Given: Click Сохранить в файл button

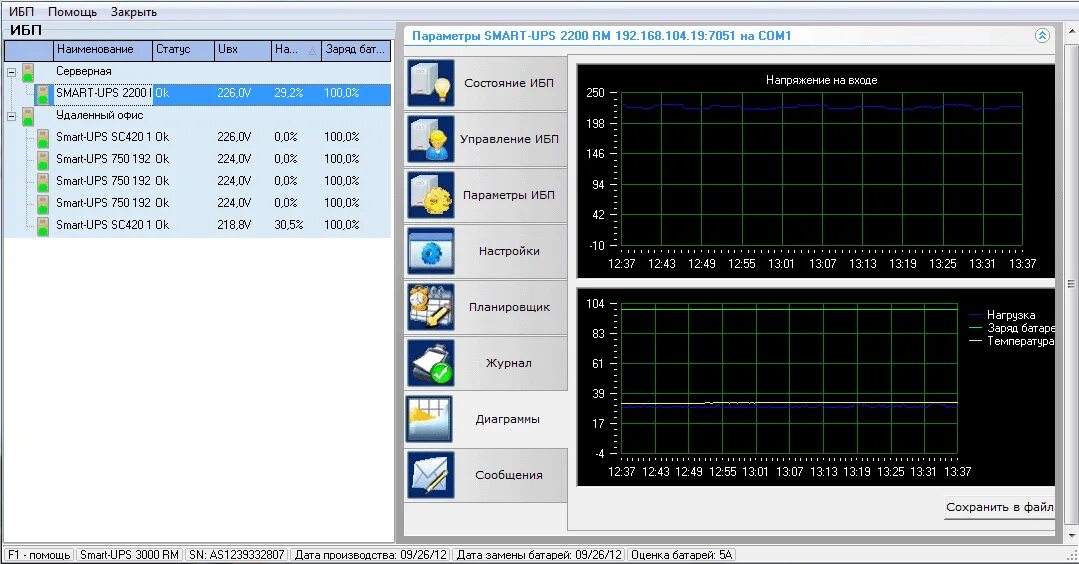Looking at the screenshot, I should click(999, 507).
